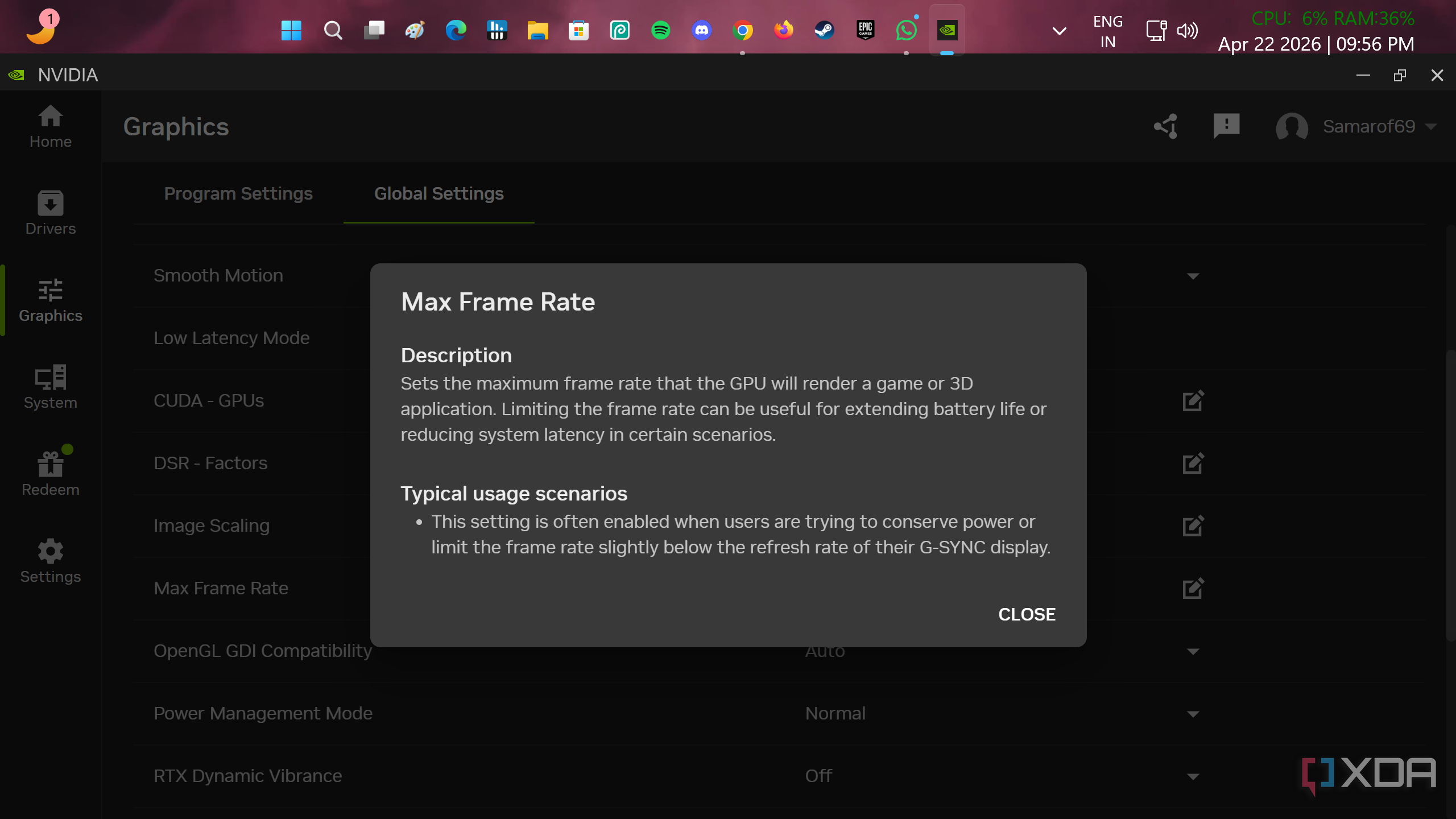Expand the Smooth Motion dropdown arrow
Screen dimensions: 1456x819
click(1193, 276)
